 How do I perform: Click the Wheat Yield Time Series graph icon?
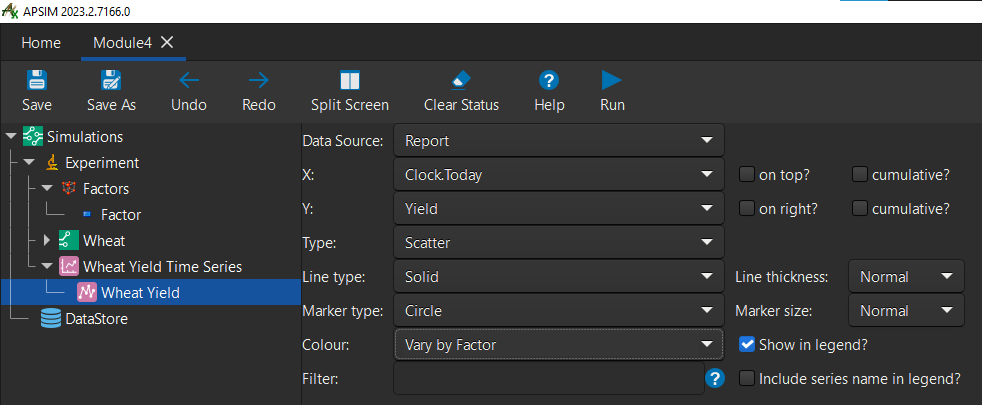pyautogui.click(x=68, y=266)
